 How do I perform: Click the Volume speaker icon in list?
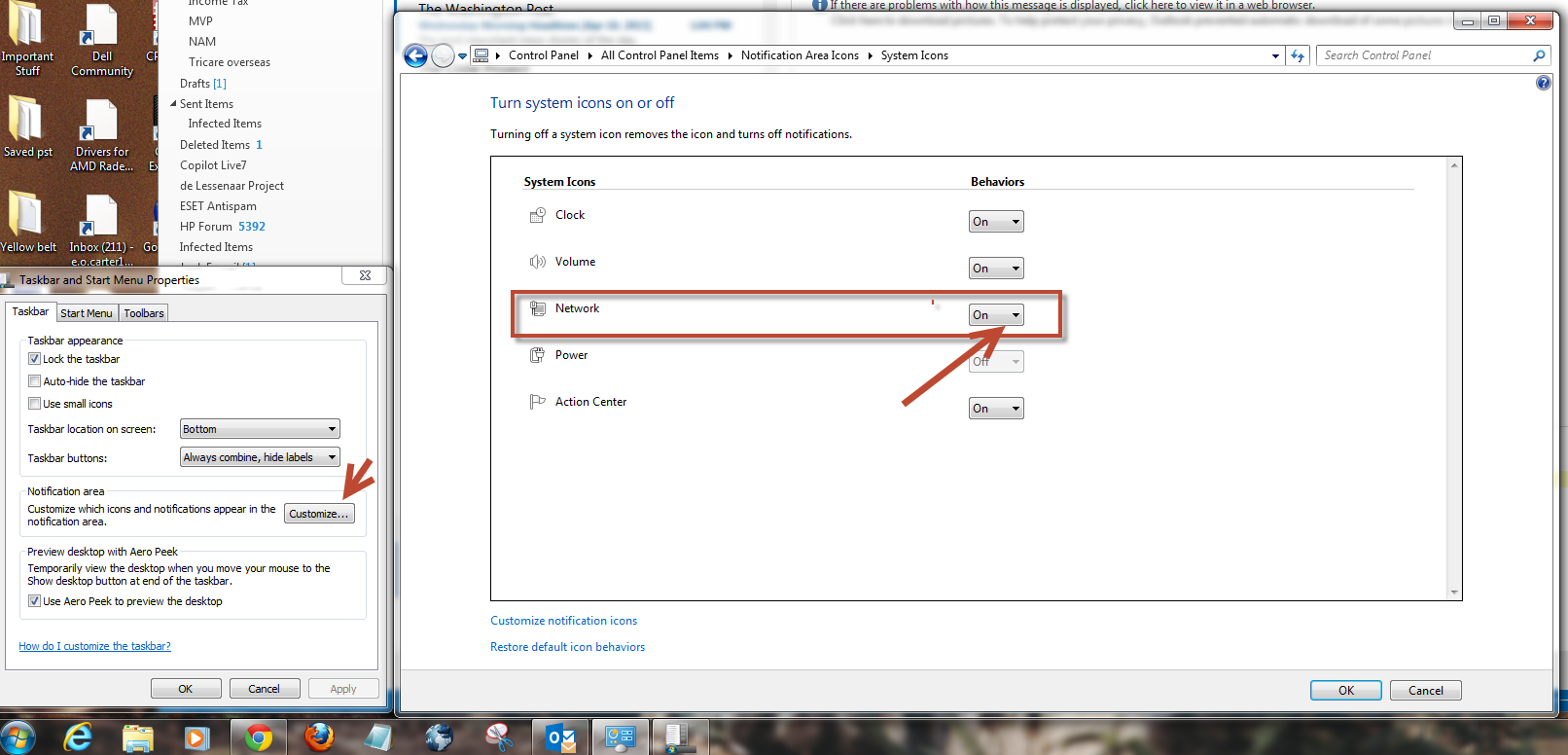tap(537, 262)
